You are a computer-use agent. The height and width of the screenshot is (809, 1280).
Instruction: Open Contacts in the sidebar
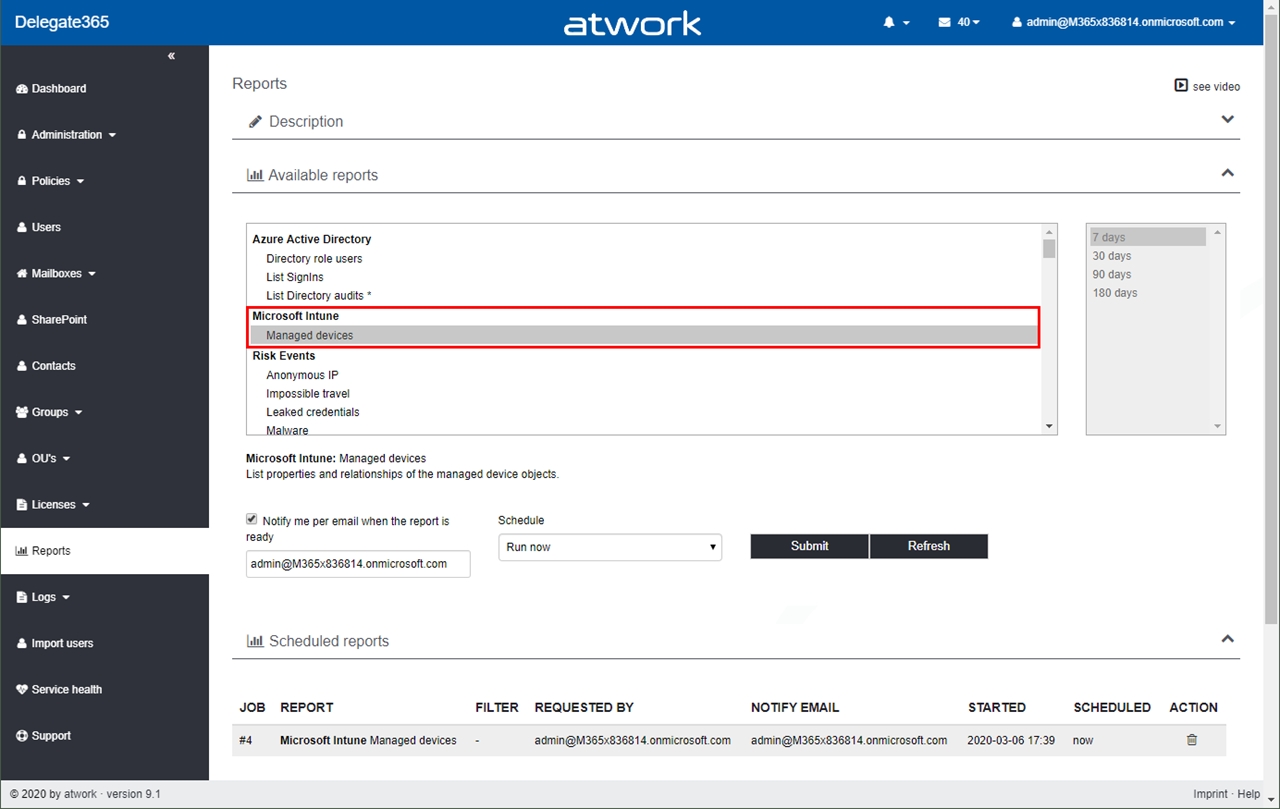[46, 366]
